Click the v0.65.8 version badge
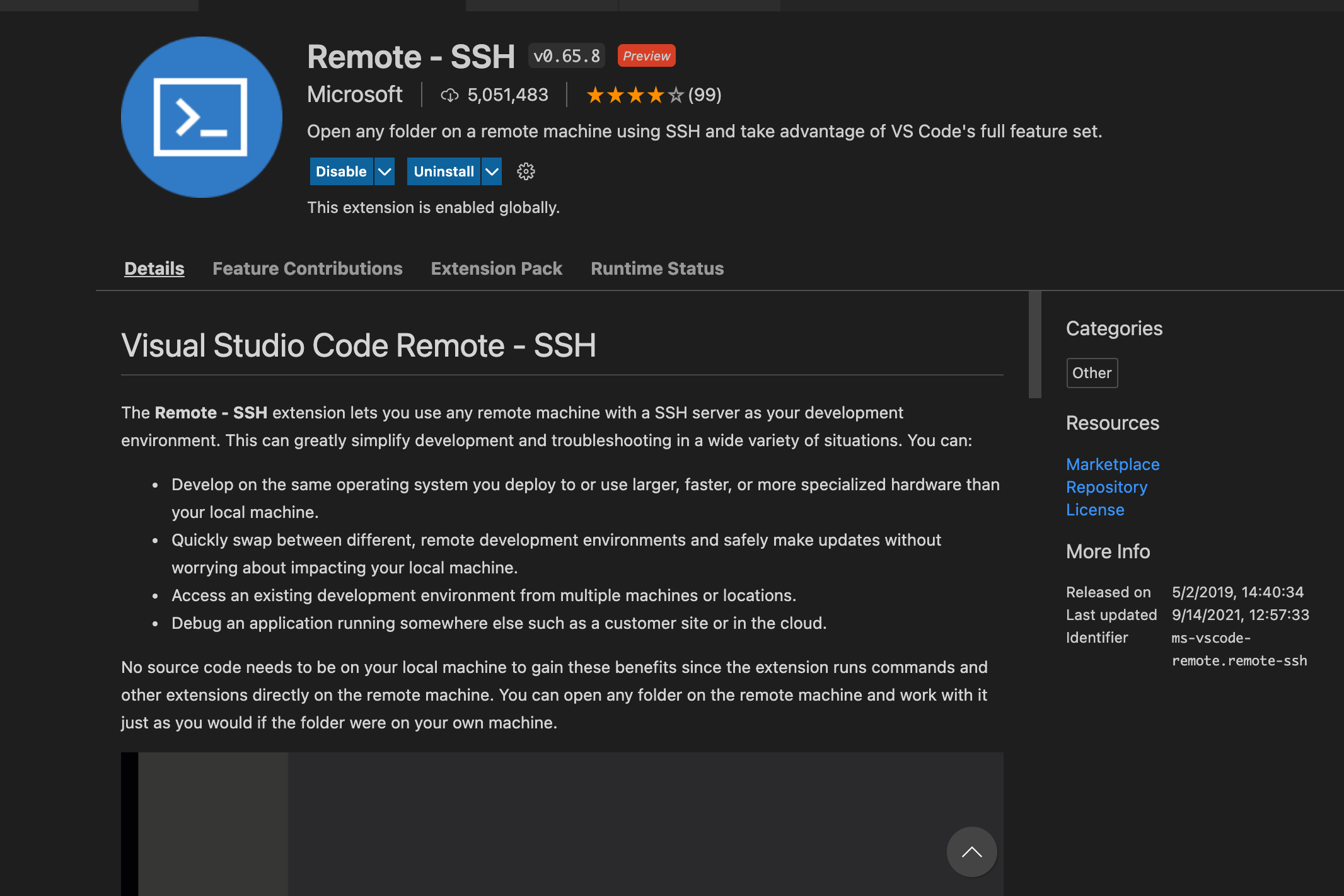1344x896 pixels. point(565,55)
